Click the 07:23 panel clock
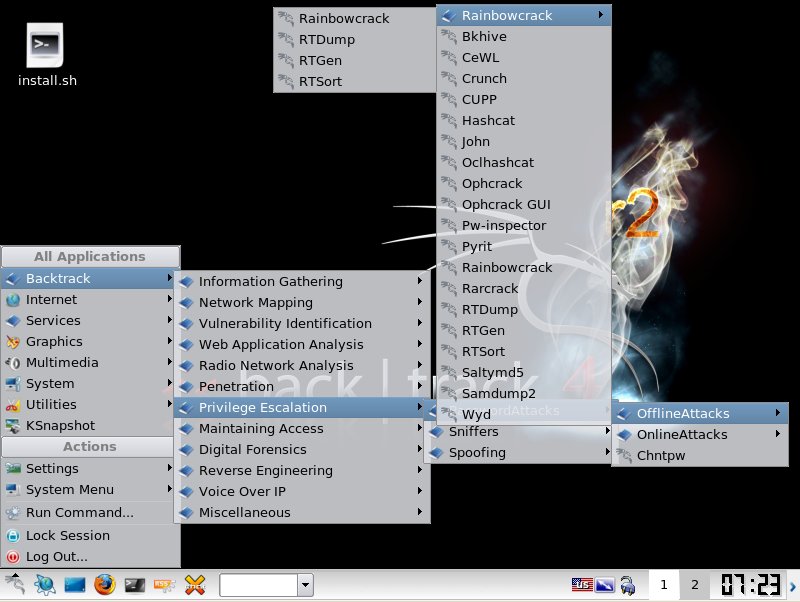 pos(750,585)
